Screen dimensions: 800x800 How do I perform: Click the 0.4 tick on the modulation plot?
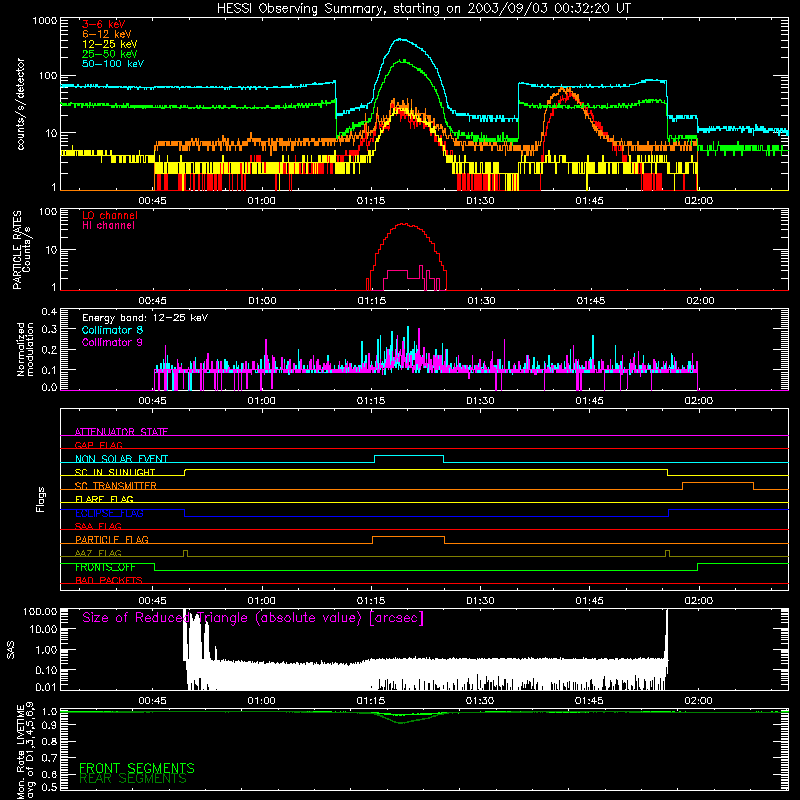pos(49,311)
